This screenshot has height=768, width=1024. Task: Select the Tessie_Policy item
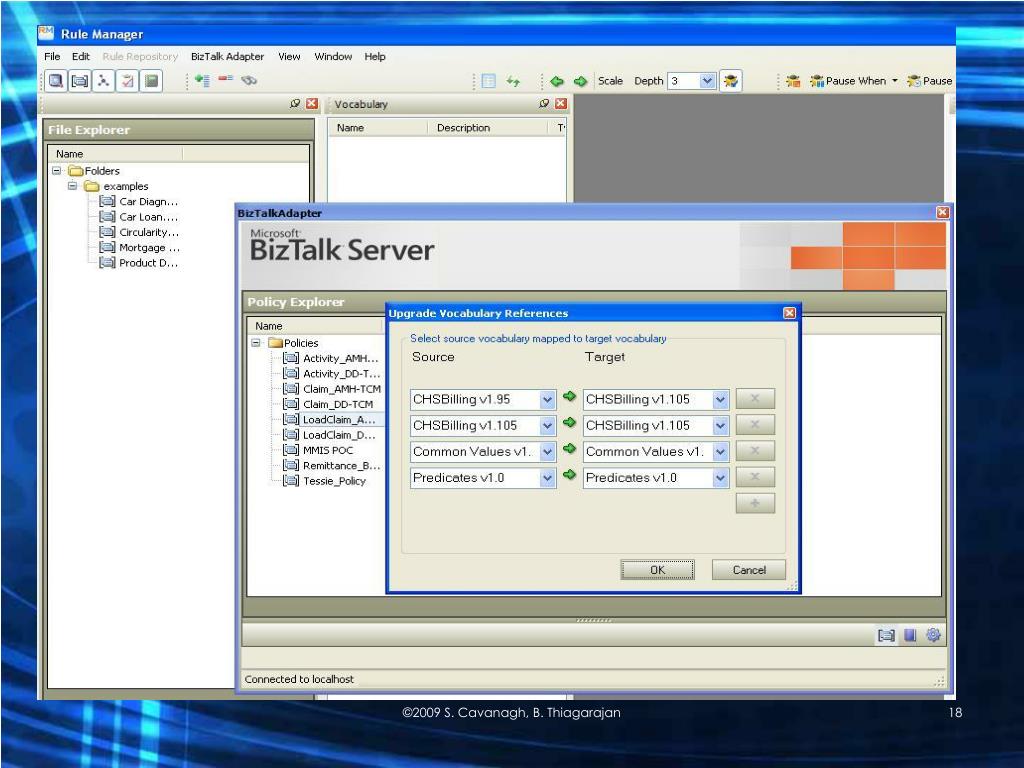pyautogui.click(x=325, y=481)
